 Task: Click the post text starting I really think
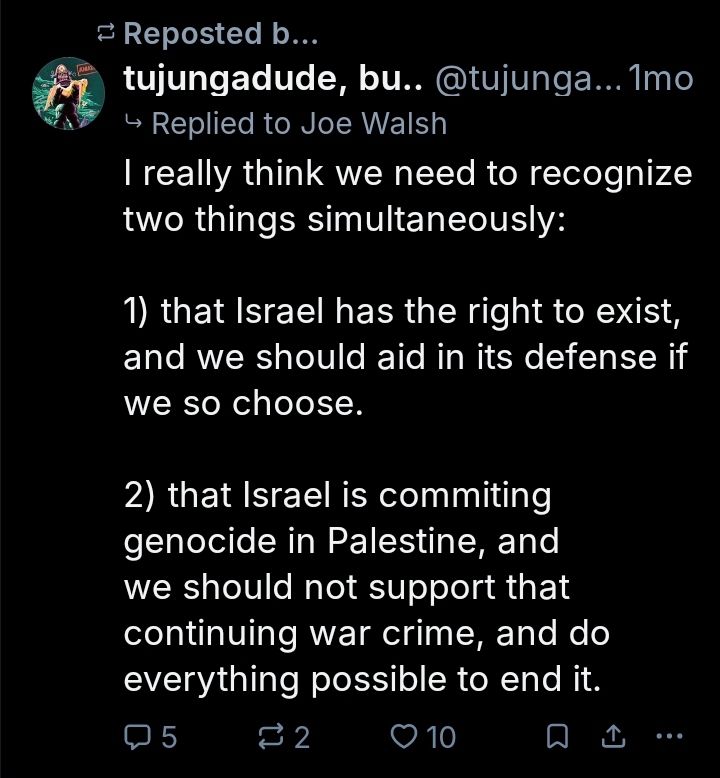coord(407,196)
